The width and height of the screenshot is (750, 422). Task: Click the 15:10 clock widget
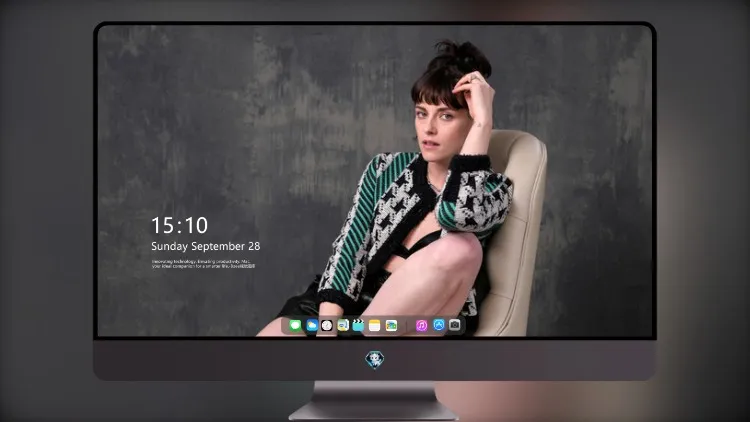[x=179, y=225]
